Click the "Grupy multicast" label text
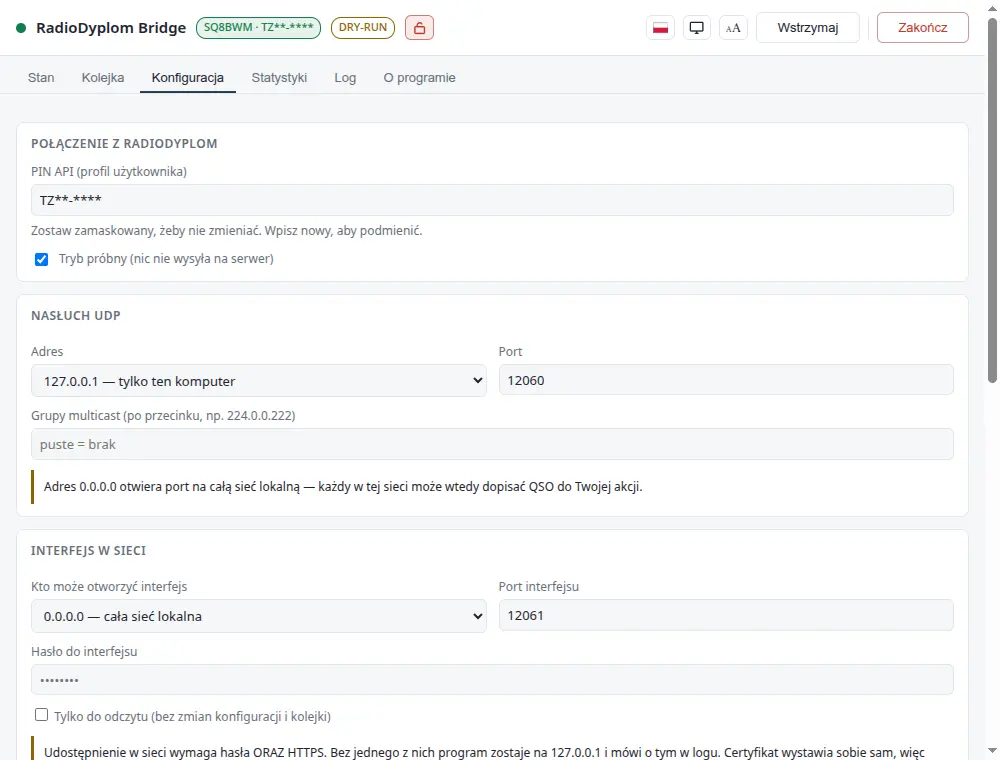The width and height of the screenshot is (1000, 760). click(163, 416)
